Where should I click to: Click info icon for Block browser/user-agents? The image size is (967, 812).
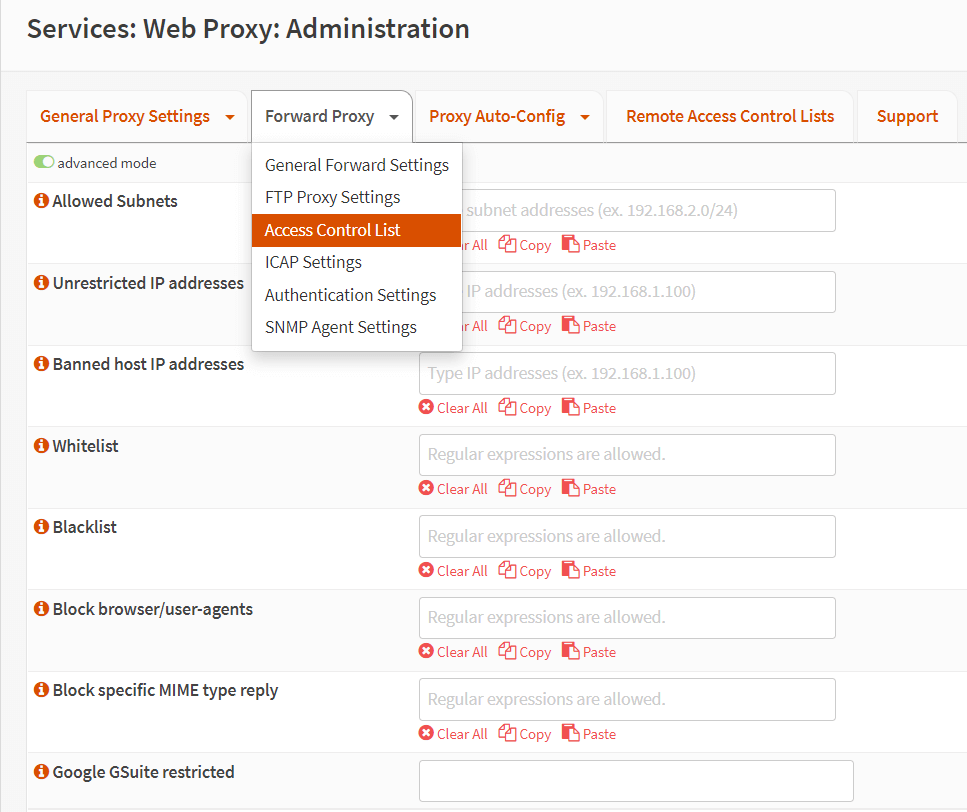41,609
